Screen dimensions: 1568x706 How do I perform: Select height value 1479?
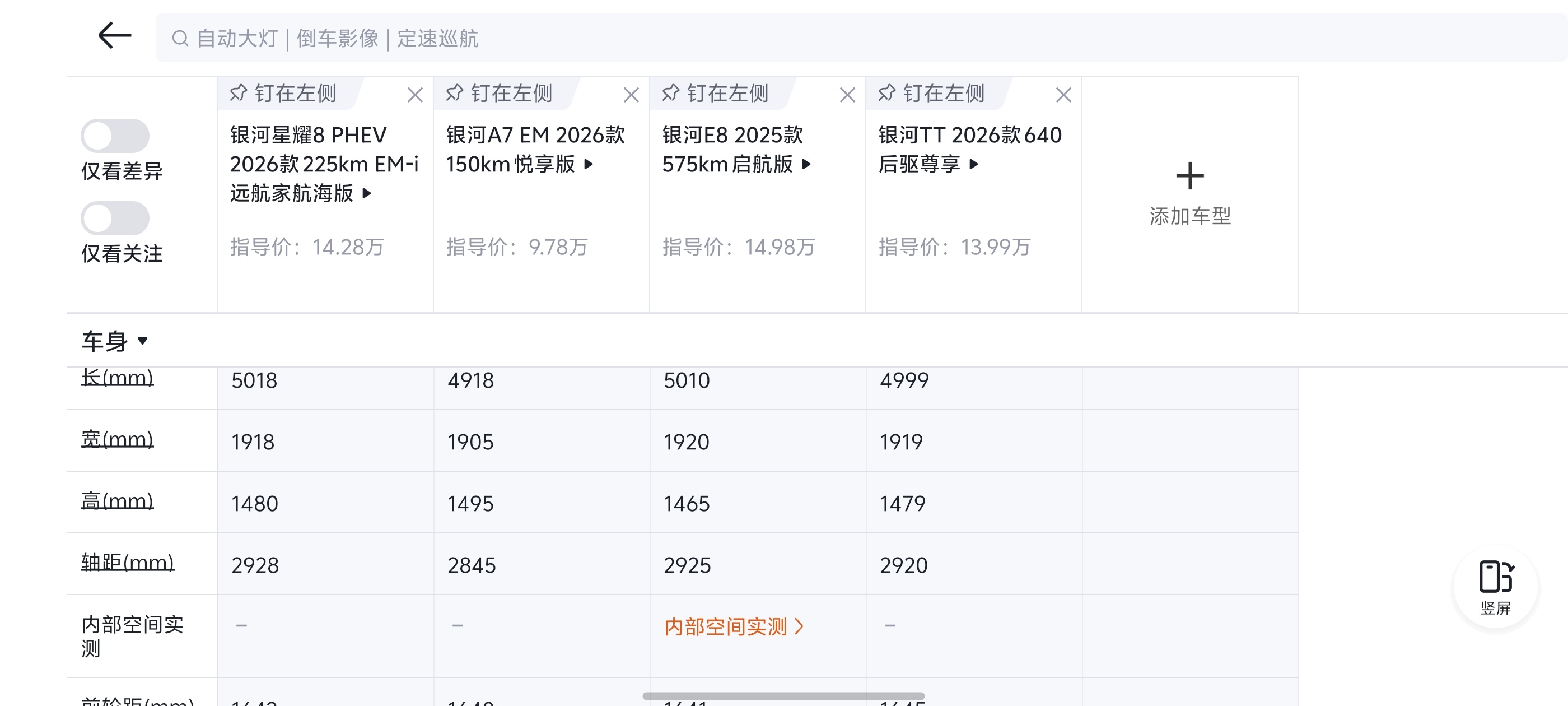click(902, 504)
